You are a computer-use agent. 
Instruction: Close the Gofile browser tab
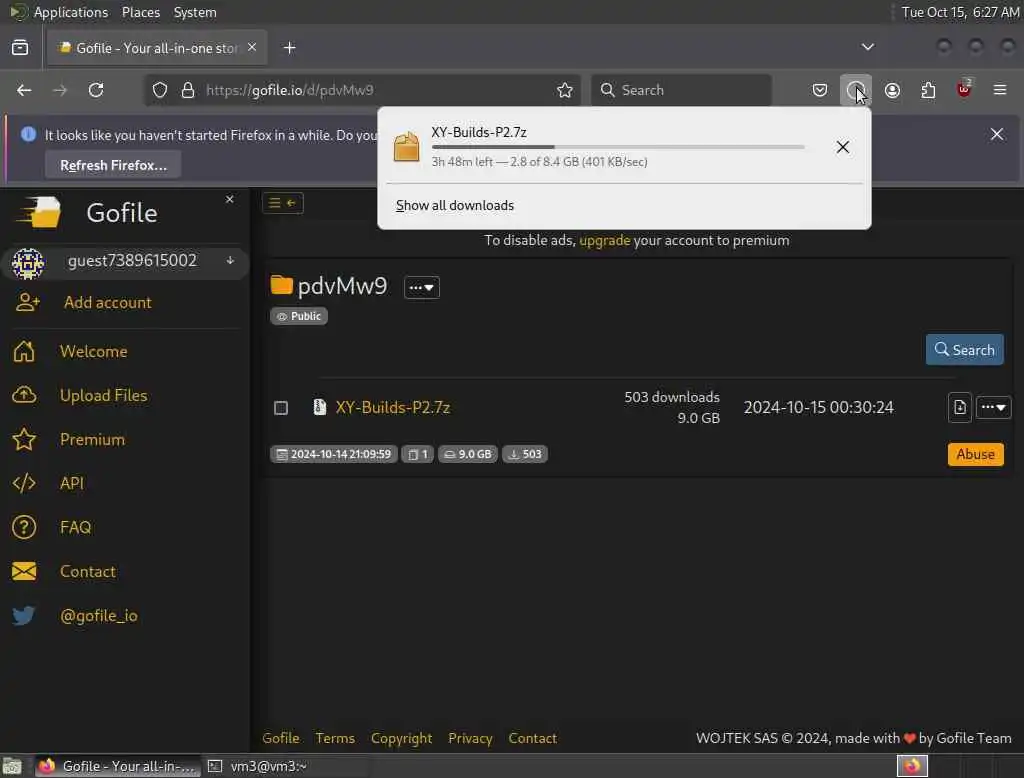coord(252,47)
